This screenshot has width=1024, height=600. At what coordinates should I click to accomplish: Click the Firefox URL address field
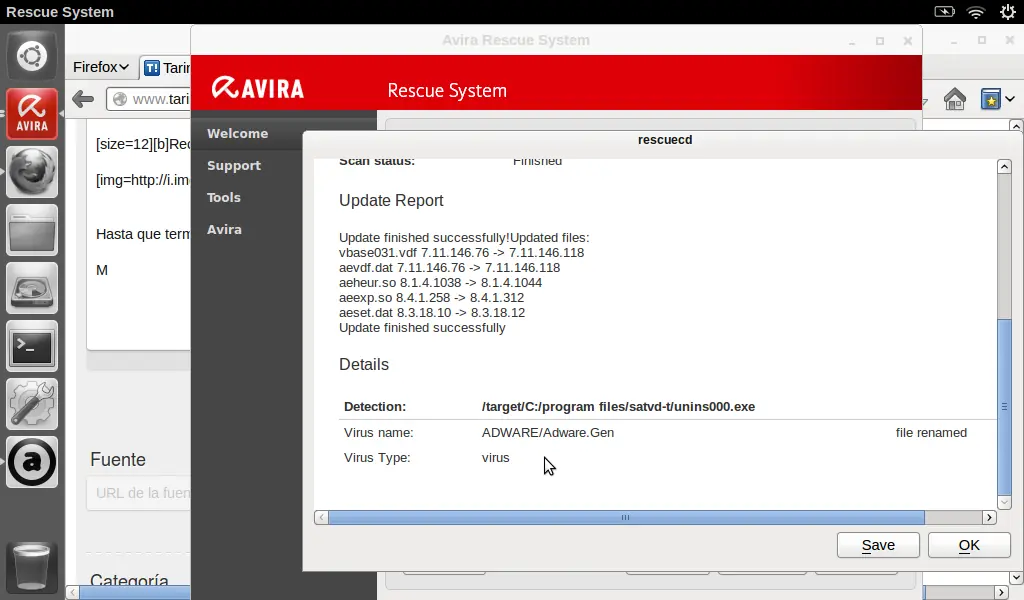(149, 99)
